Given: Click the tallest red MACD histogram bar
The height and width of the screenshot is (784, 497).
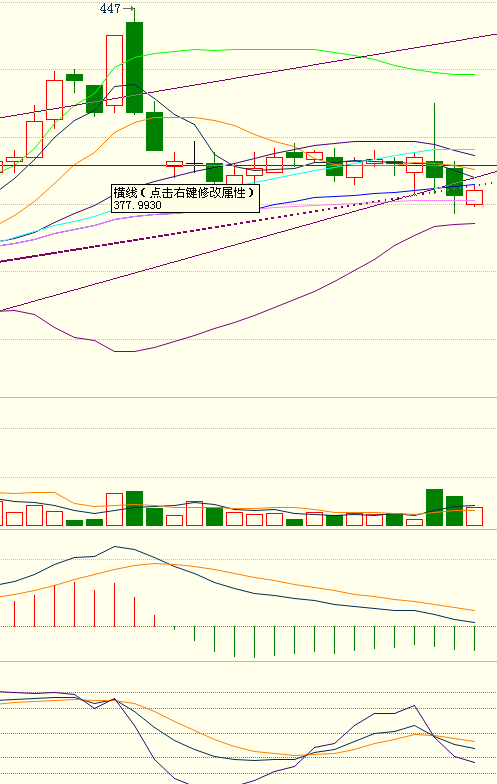Looking at the screenshot, I should pyautogui.click(x=74, y=604).
